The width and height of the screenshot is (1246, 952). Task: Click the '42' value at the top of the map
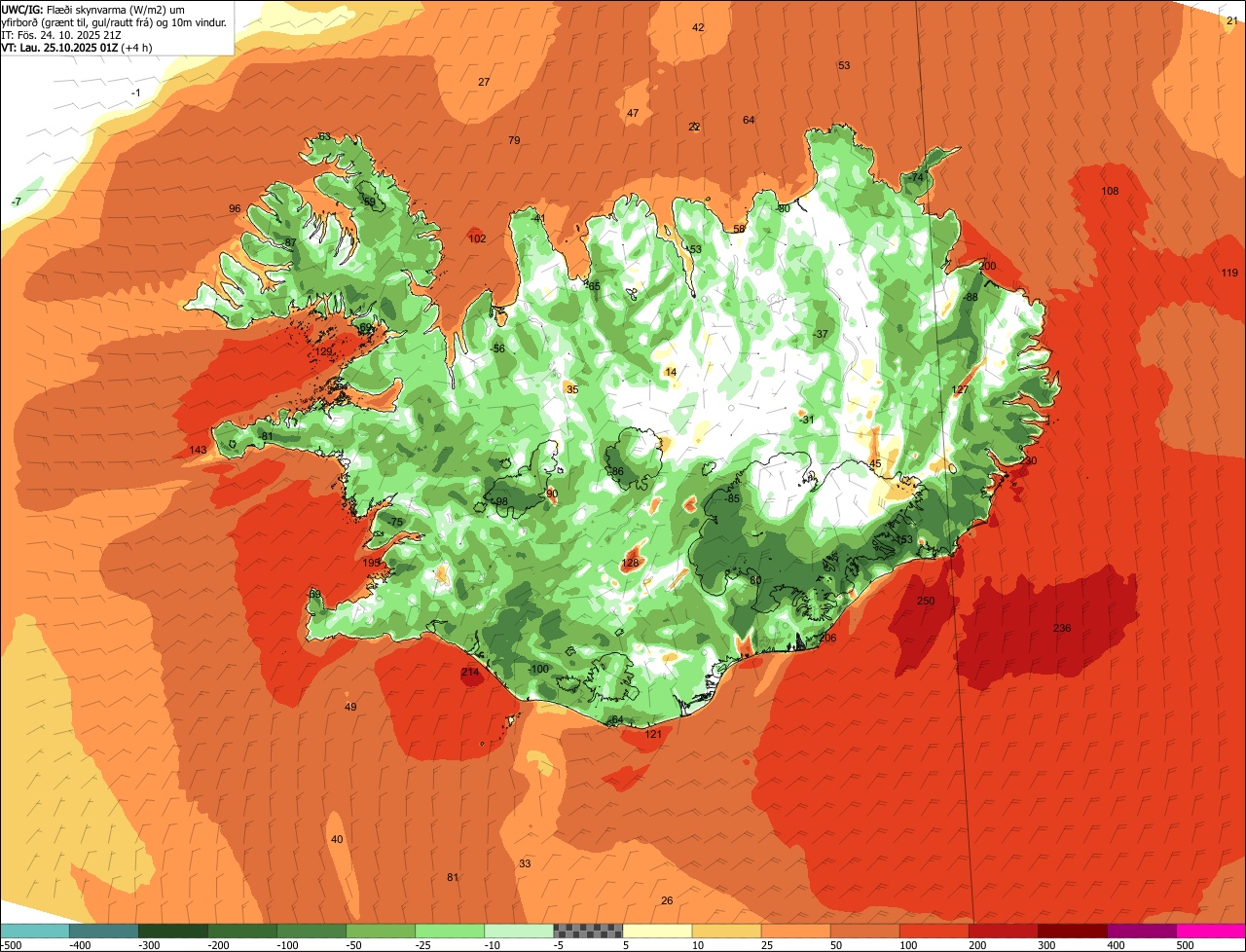[698, 27]
